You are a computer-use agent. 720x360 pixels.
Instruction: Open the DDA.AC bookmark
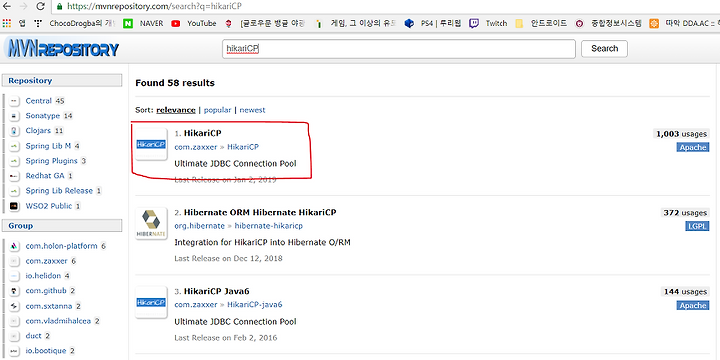click(684, 23)
